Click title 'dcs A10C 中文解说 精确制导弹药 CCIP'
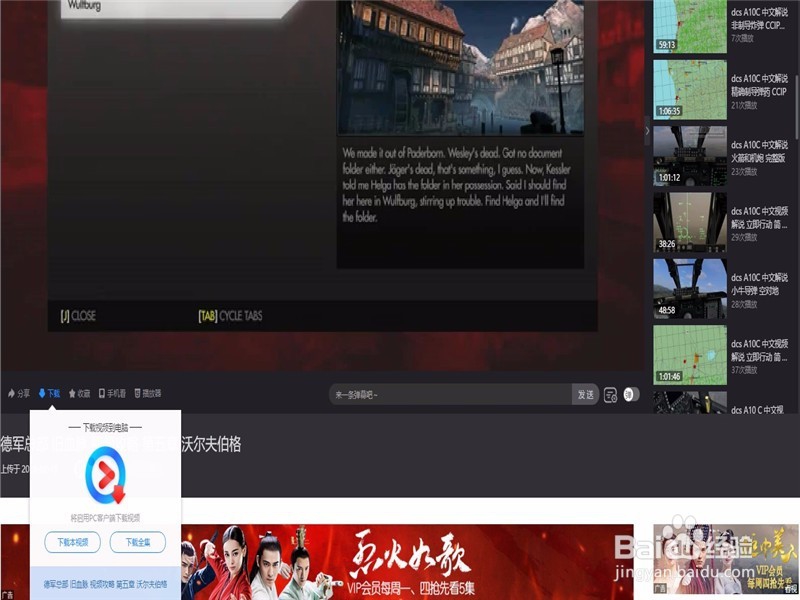This screenshot has width=800, height=600. coord(759,85)
